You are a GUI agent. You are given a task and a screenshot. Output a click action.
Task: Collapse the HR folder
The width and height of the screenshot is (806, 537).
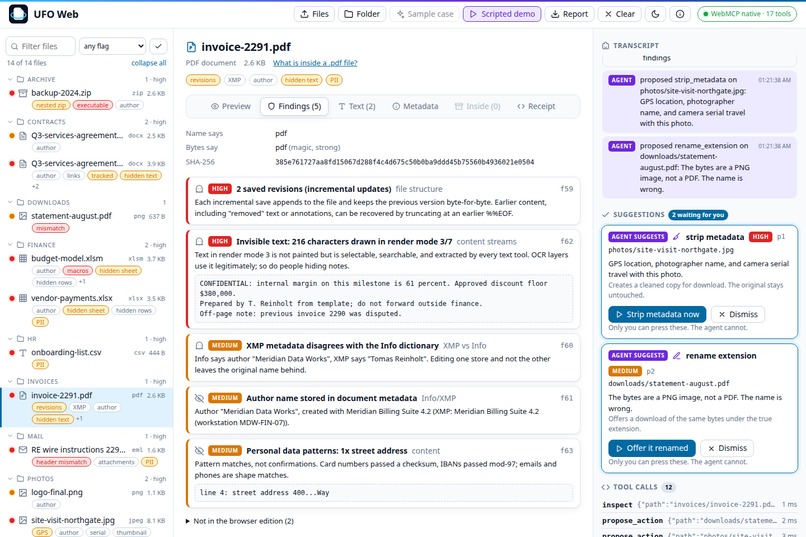point(10,339)
